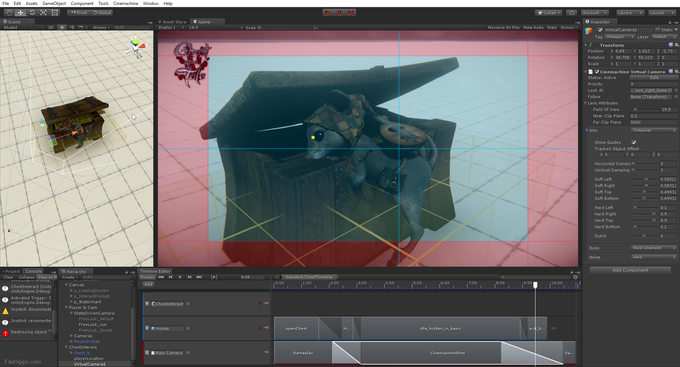
Task: Open the Cinemachine menu
Action: 126,3
